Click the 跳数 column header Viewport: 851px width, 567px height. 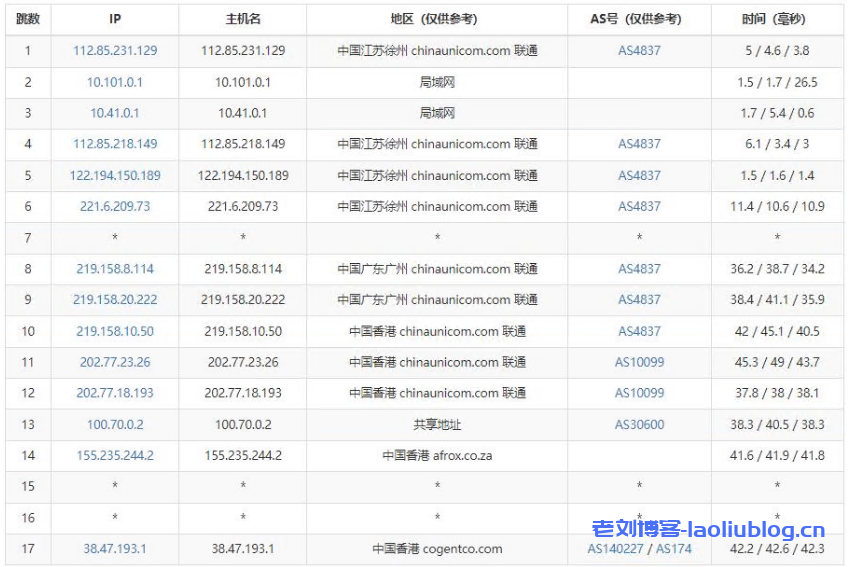pyautogui.click(x=28, y=19)
